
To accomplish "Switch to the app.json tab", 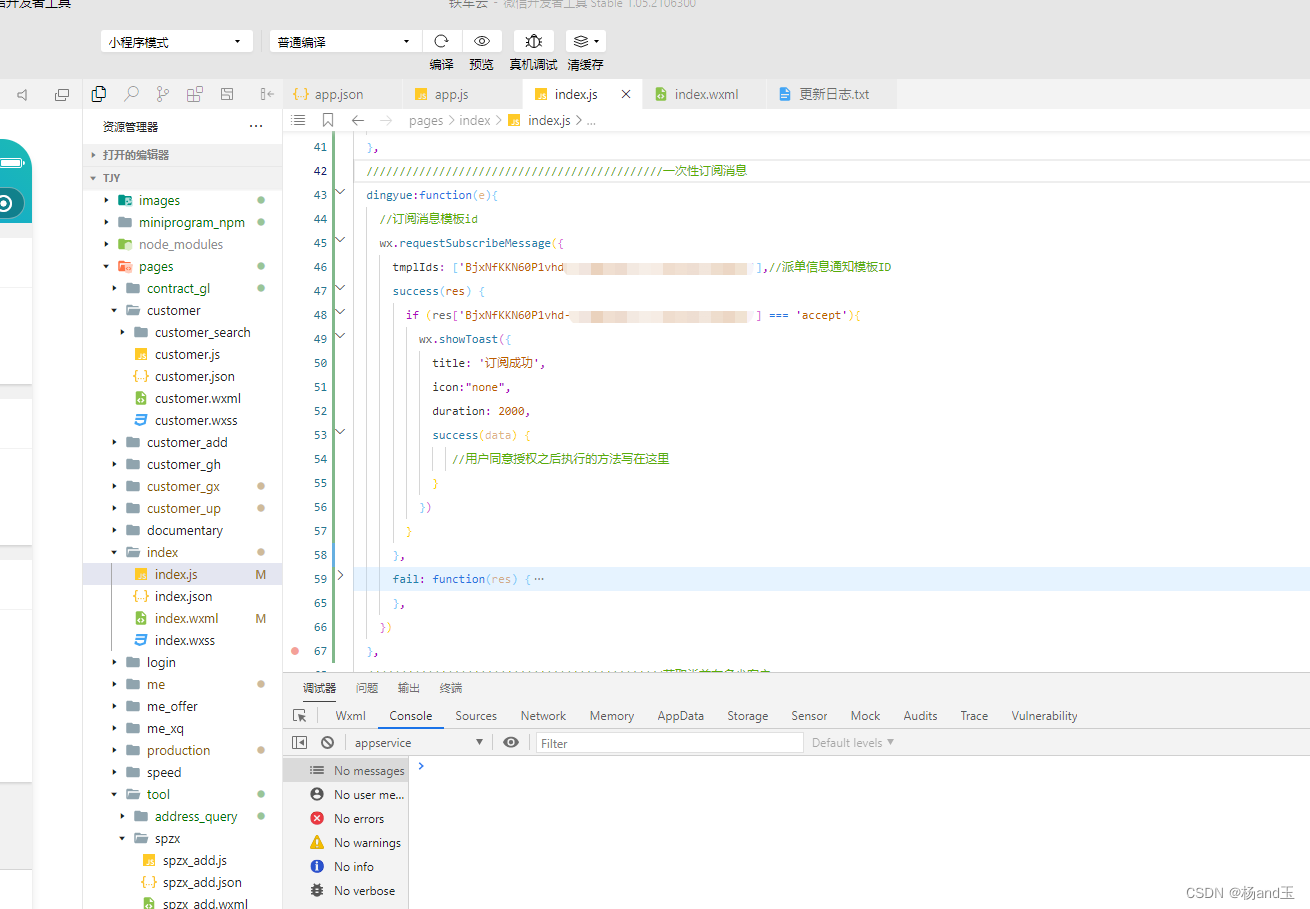I will pos(342,94).
